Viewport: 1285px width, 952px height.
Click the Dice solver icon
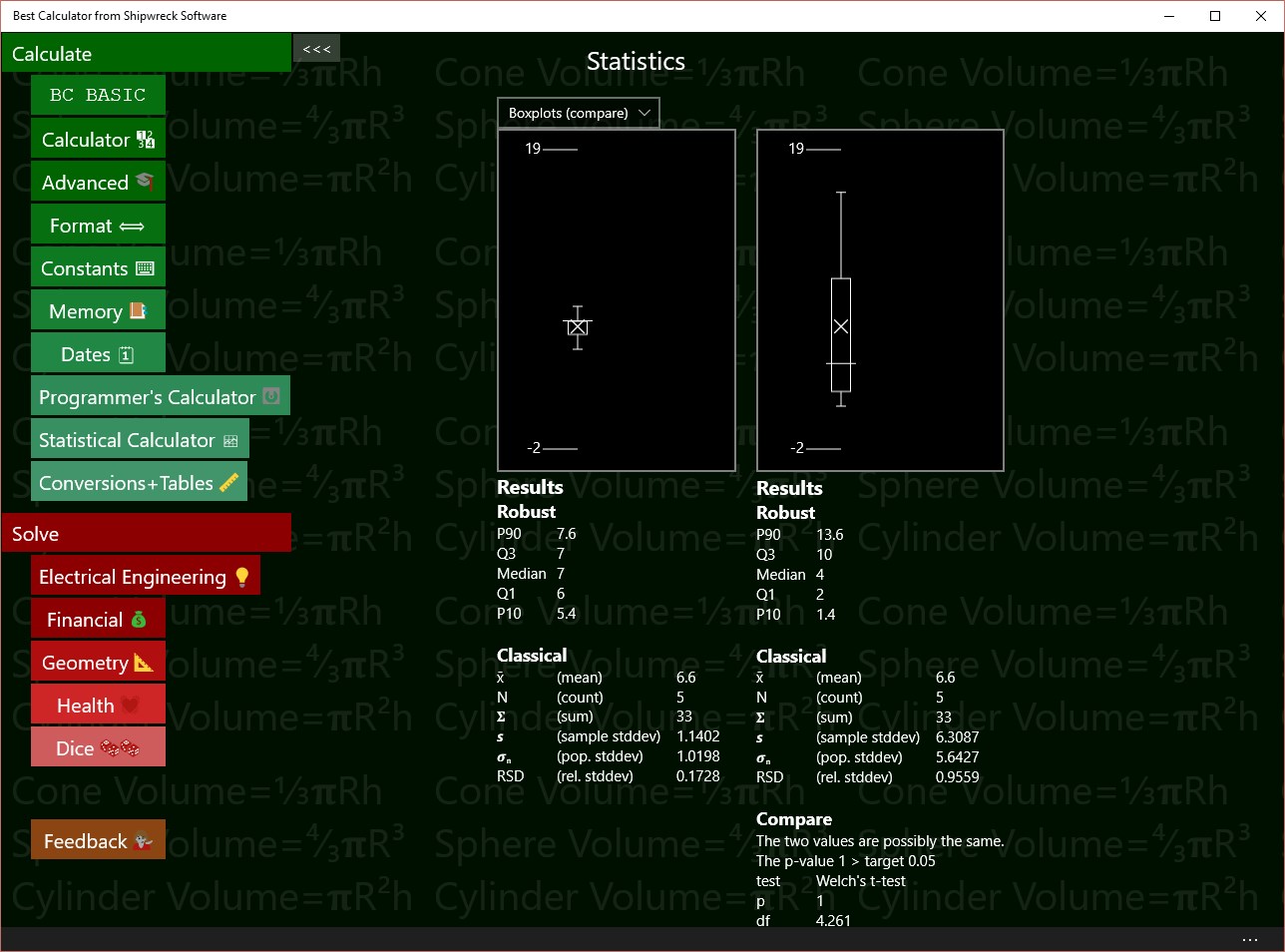click(x=97, y=746)
